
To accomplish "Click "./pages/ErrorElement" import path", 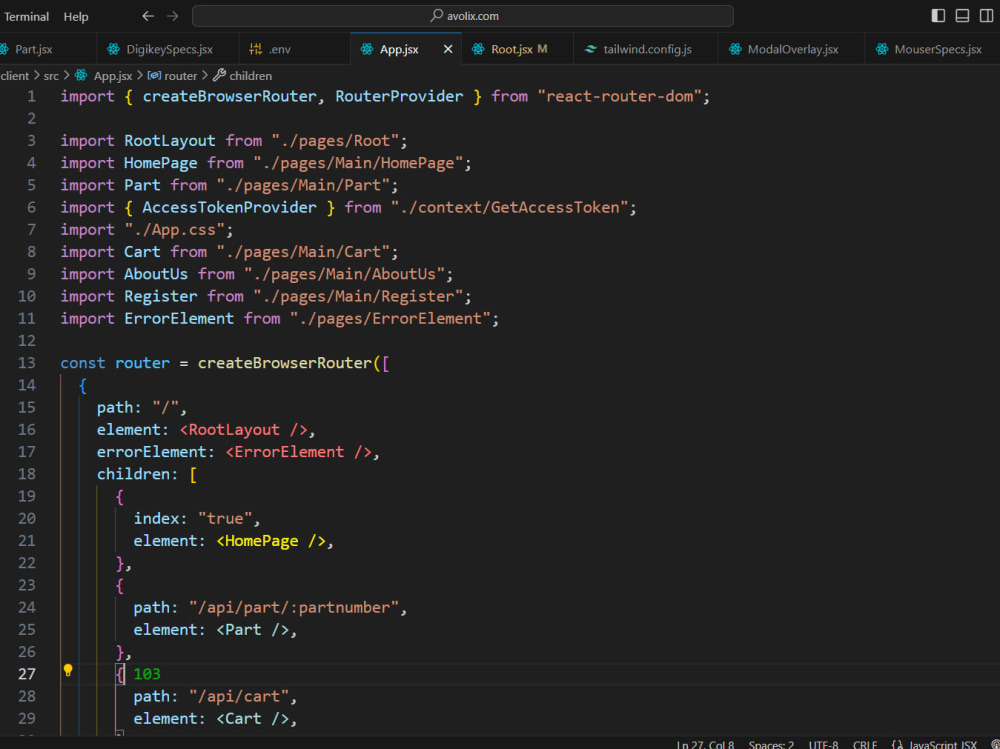I will pos(390,318).
